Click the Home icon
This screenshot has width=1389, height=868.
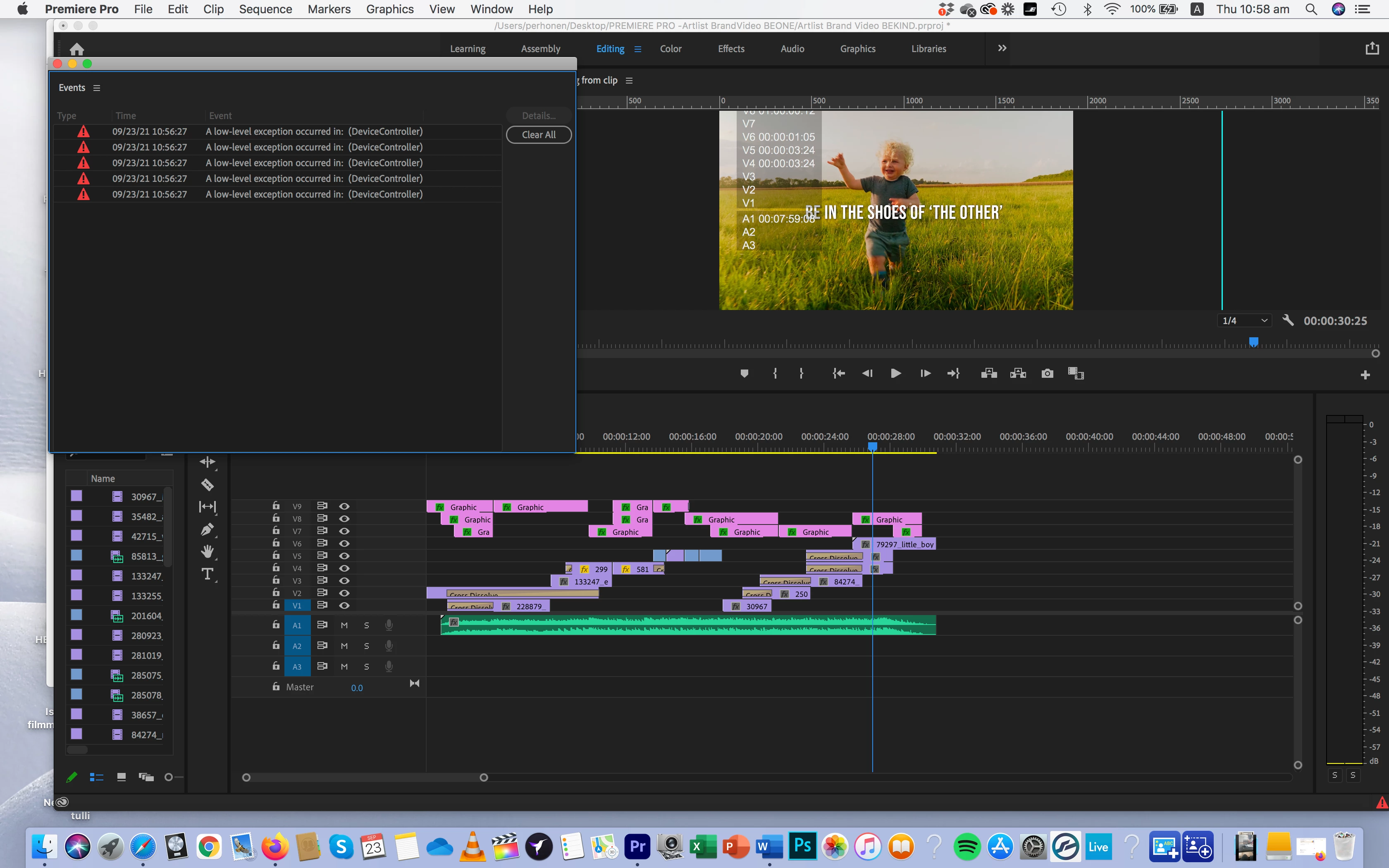pos(76,49)
